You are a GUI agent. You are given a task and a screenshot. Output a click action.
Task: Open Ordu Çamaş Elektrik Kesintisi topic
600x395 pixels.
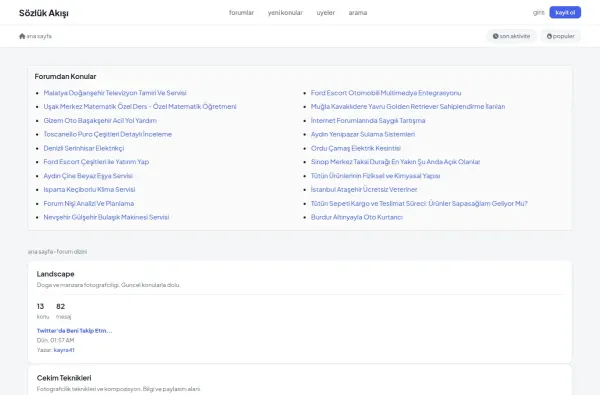point(356,148)
